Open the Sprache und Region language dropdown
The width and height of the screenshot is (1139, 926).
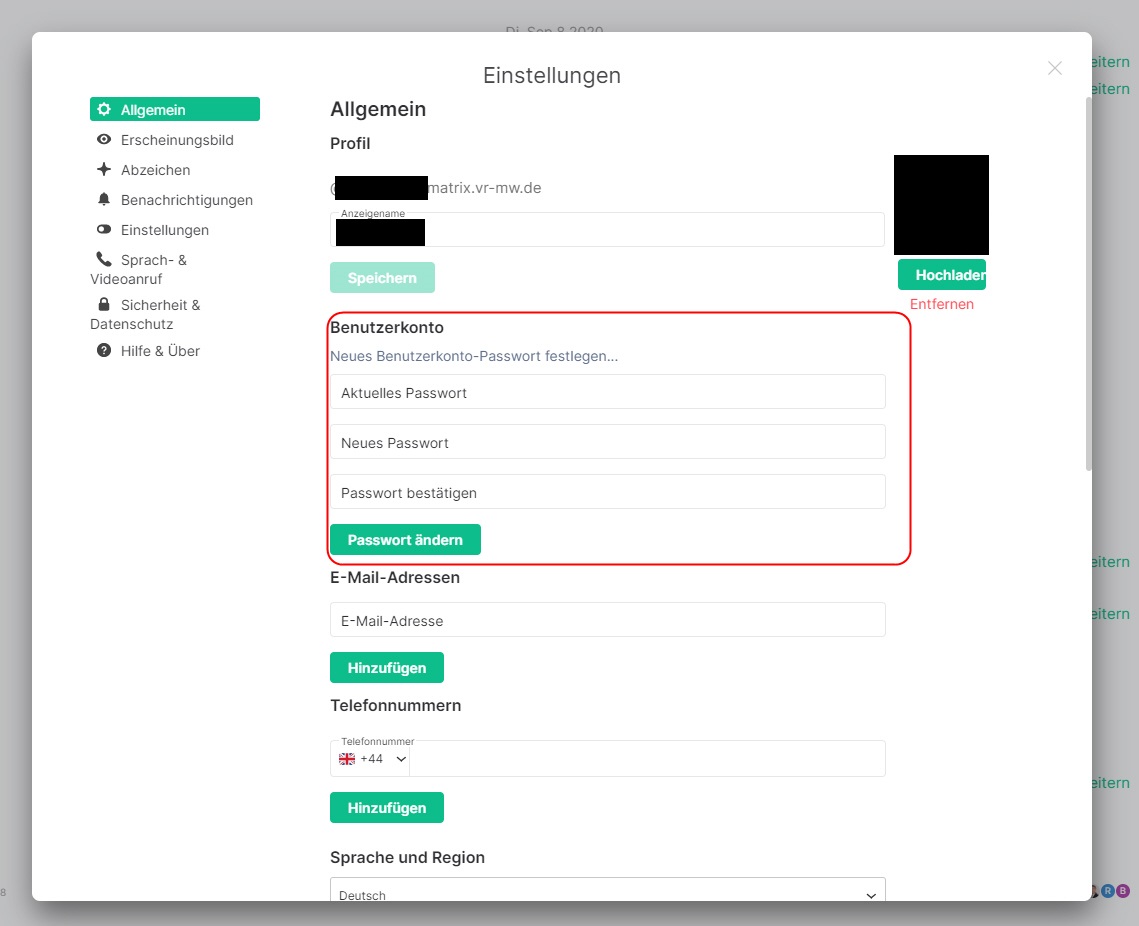(x=607, y=892)
